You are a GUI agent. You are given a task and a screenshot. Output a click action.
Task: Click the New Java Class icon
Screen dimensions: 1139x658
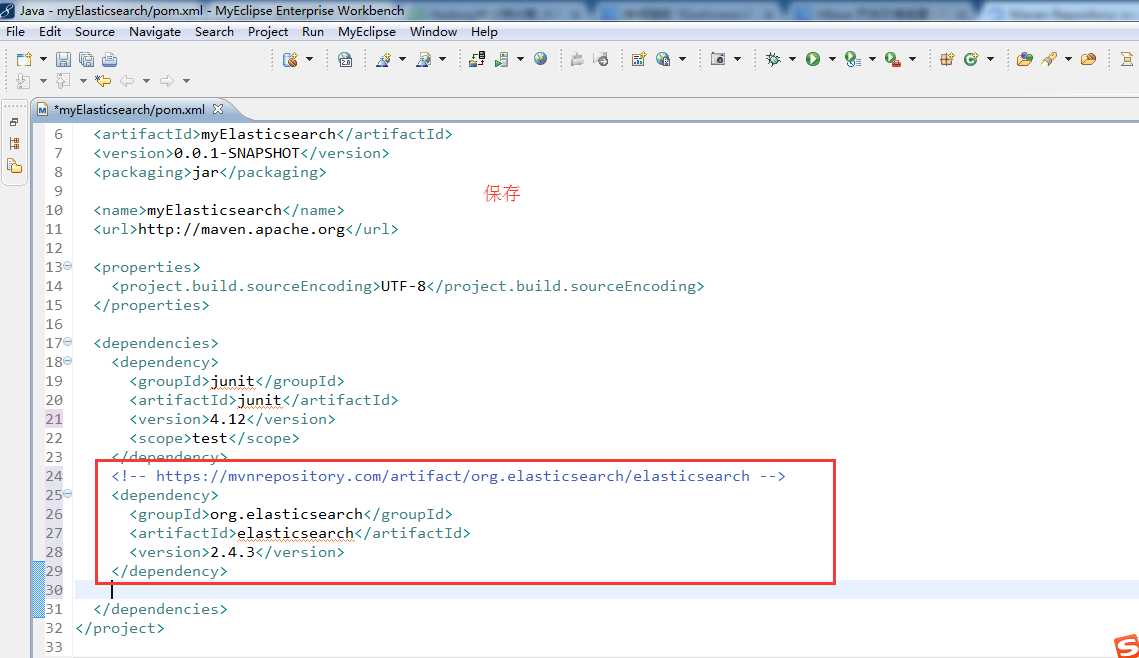click(x=970, y=60)
